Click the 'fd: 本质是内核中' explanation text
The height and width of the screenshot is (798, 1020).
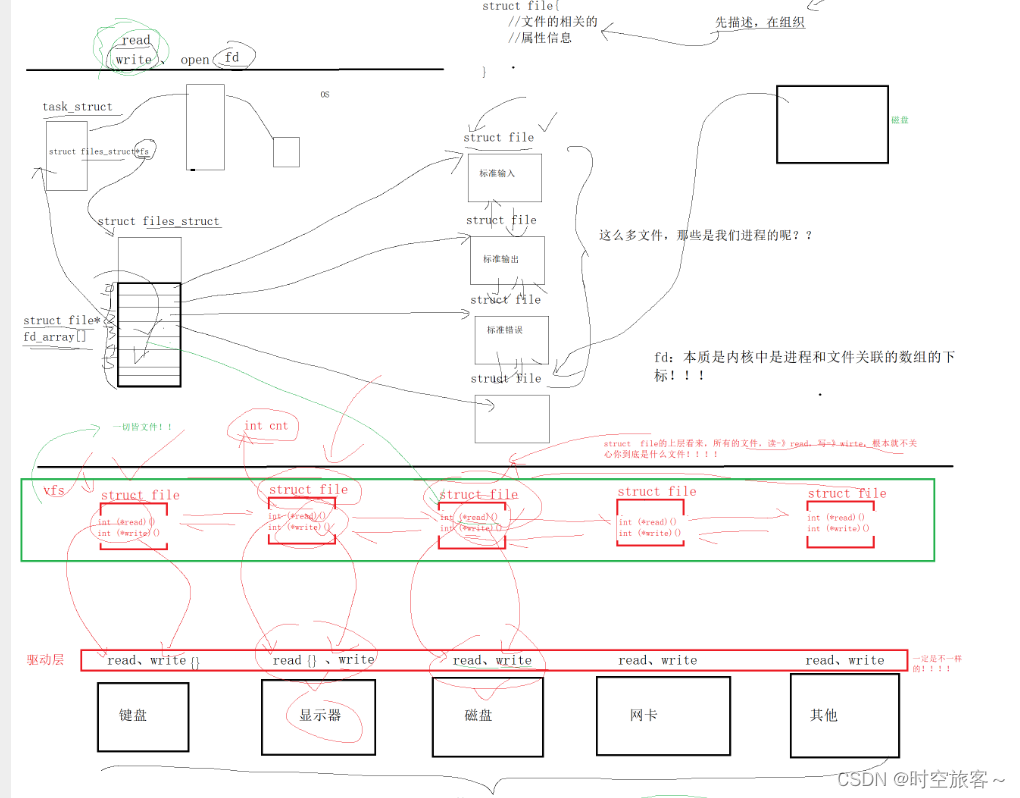coord(804,366)
